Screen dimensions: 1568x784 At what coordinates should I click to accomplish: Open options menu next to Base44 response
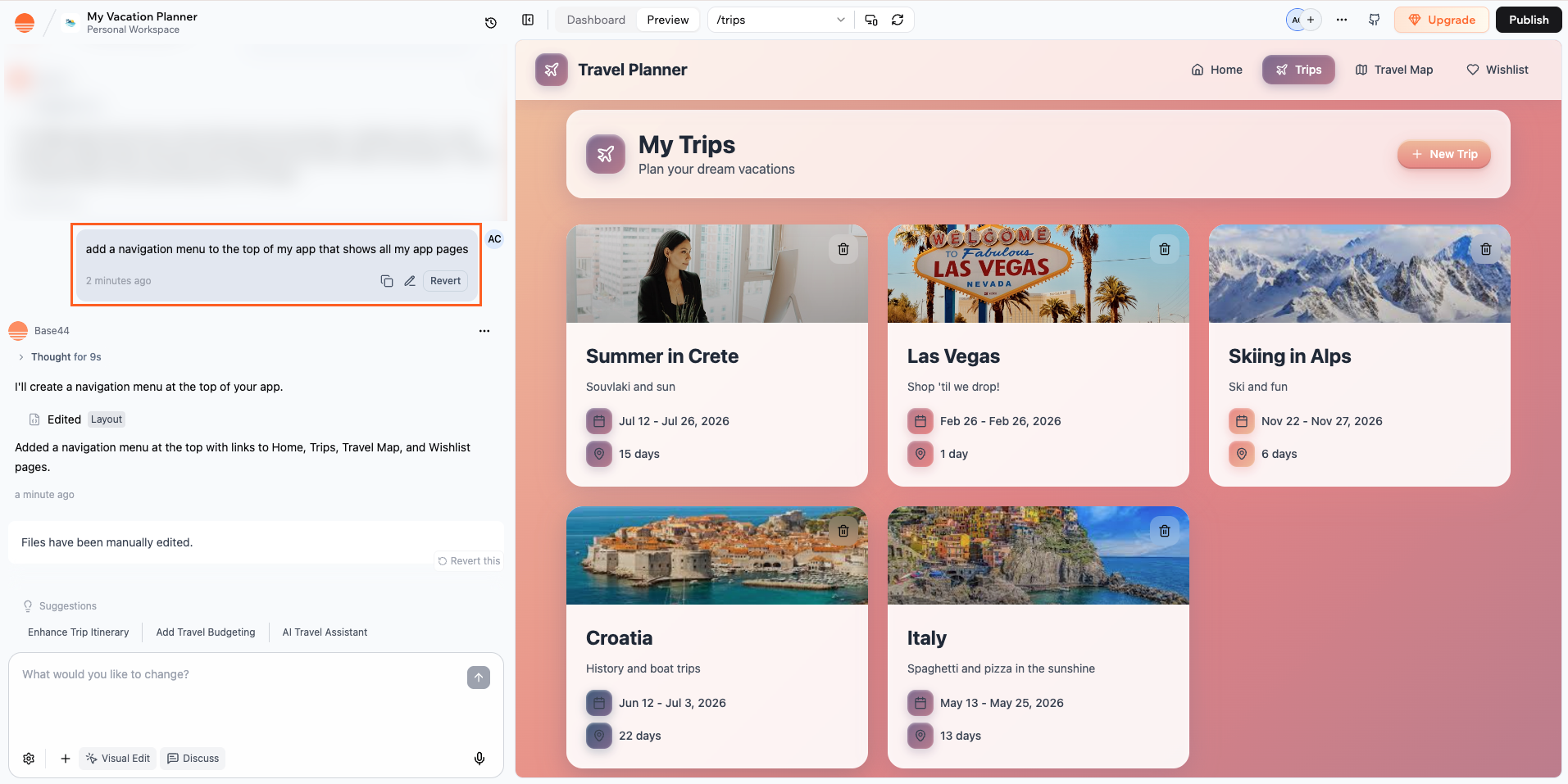click(484, 330)
